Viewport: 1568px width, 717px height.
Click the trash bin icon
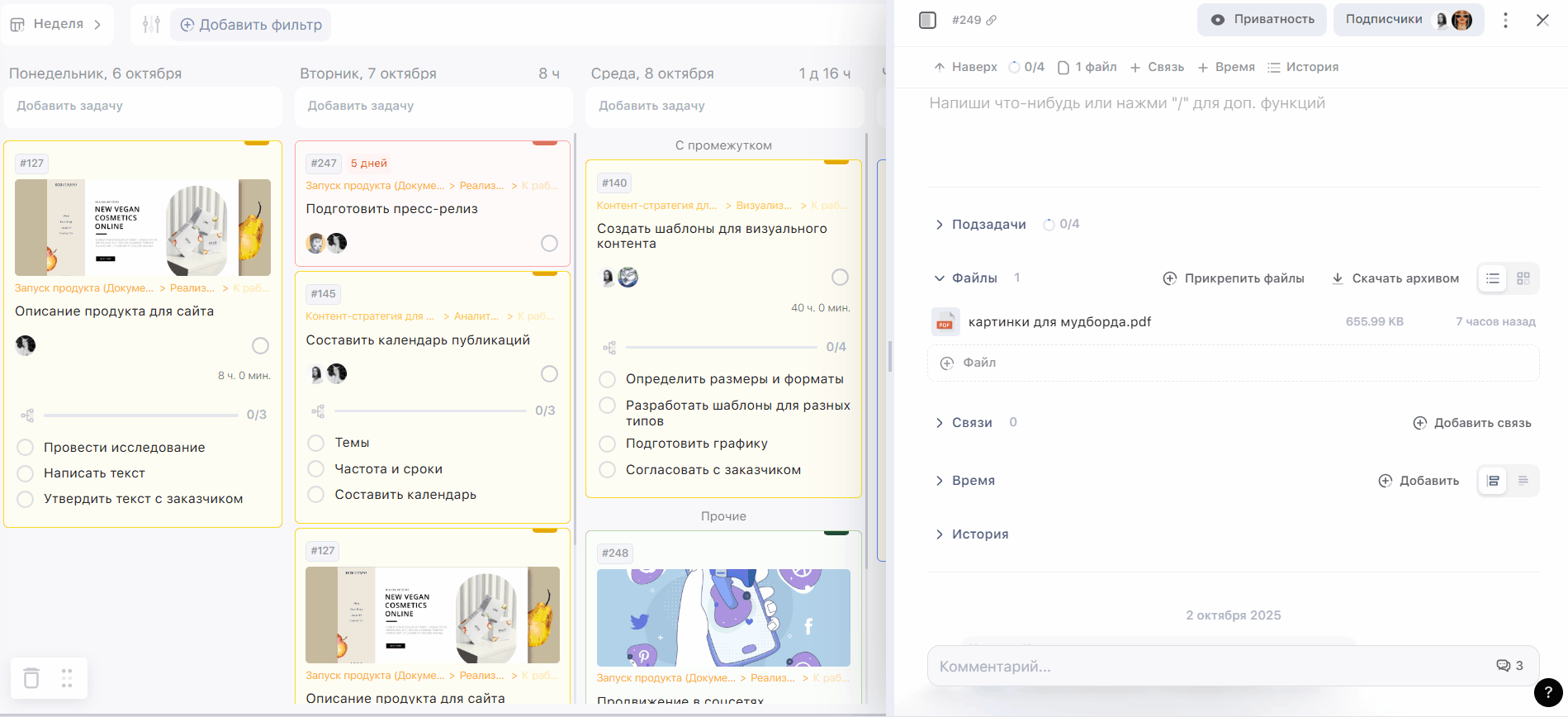pos(31,678)
